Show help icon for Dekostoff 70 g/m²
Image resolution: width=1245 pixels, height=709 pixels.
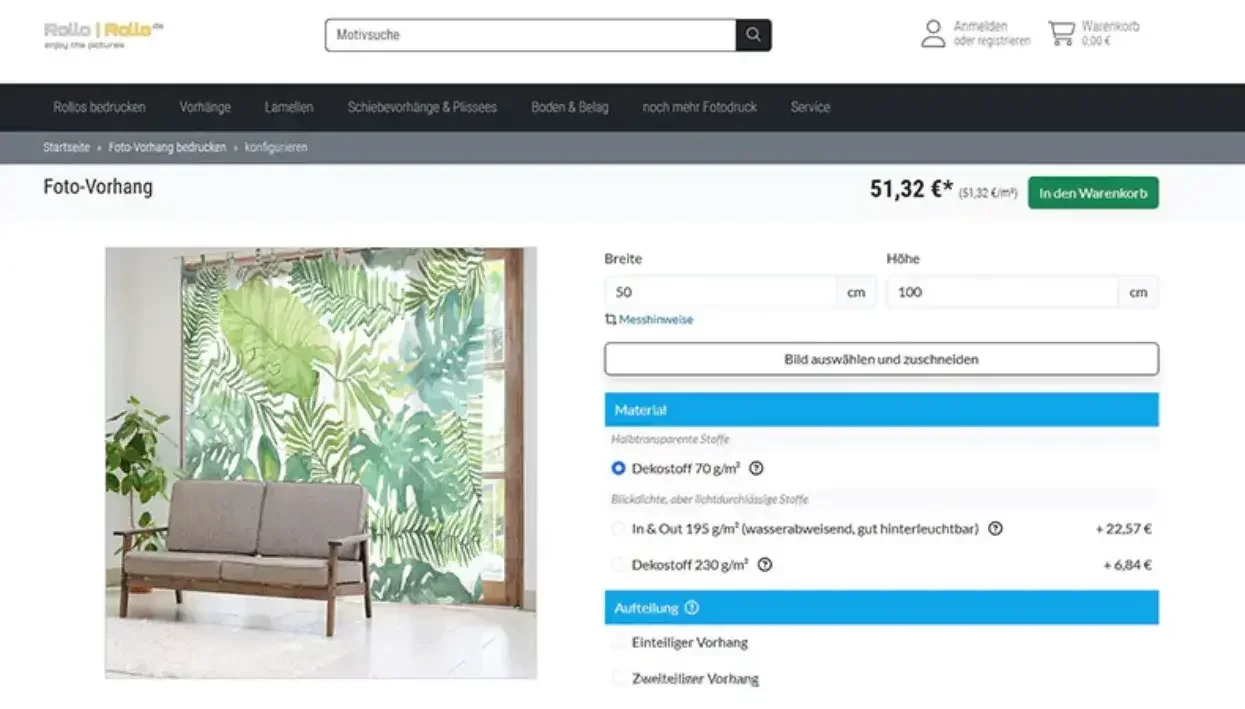756,468
